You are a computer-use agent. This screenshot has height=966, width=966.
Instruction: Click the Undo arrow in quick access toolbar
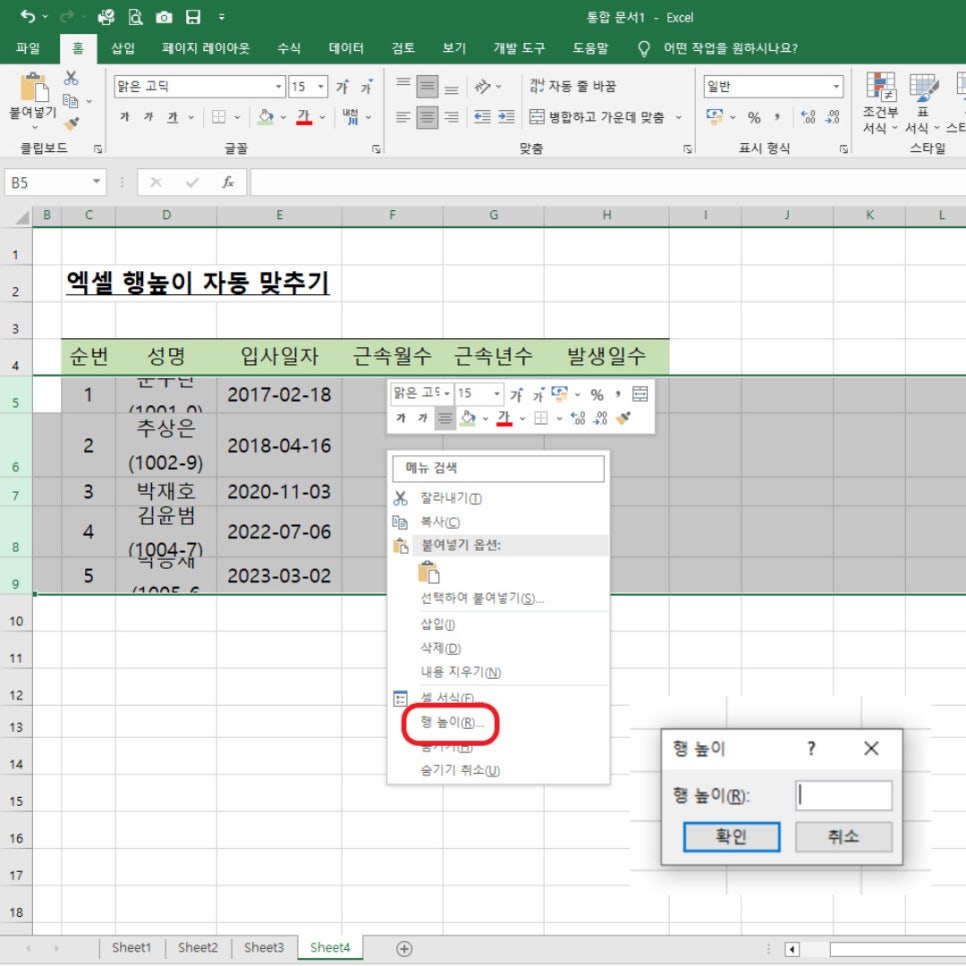tap(28, 17)
